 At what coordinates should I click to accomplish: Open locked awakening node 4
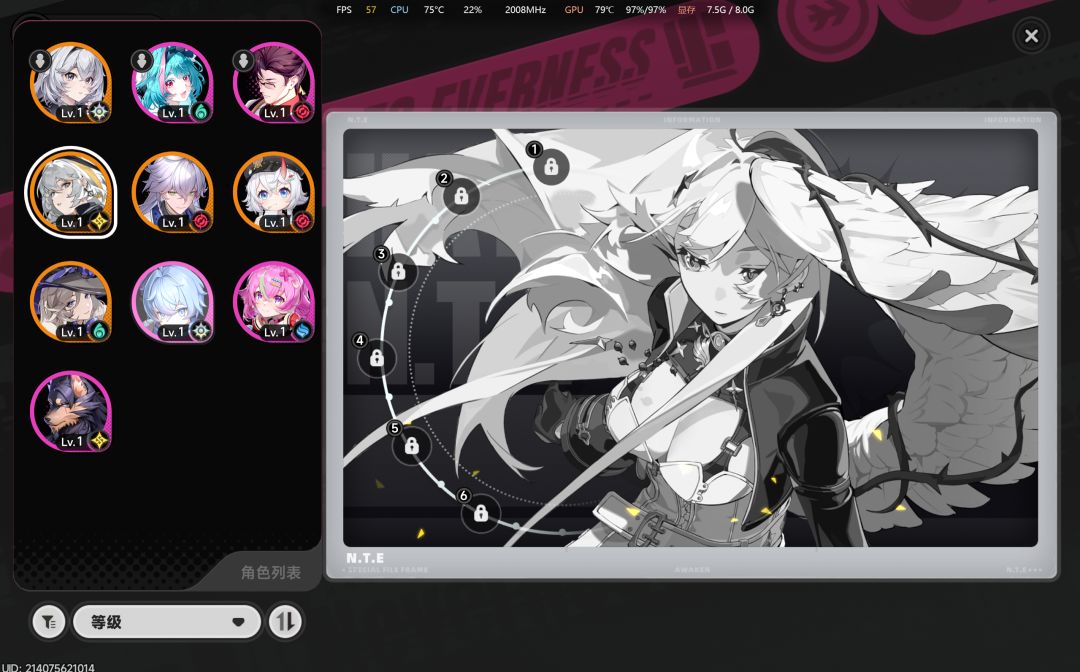tap(376, 358)
